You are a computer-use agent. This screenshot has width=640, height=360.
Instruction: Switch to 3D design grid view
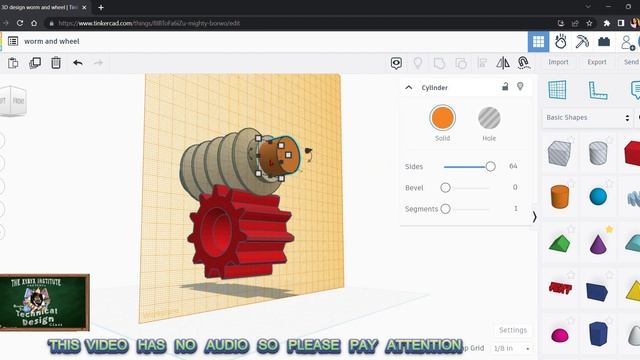click(538, 42)
